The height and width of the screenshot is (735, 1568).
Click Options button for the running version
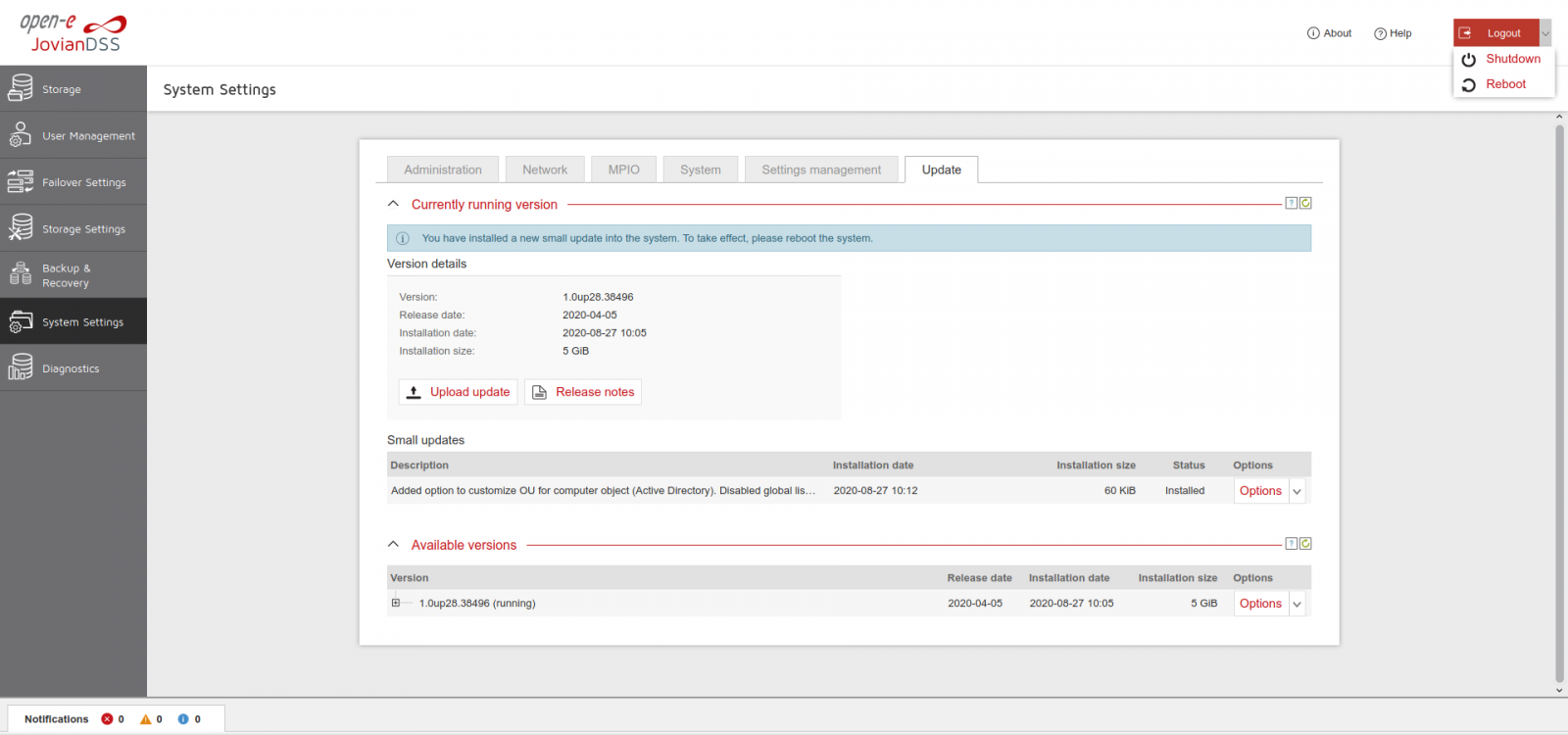(x=1261, y=604)
